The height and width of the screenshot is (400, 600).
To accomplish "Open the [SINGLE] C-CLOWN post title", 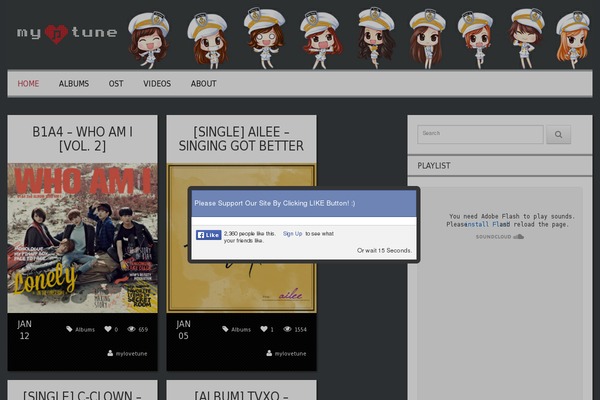I will pos(82,395).
